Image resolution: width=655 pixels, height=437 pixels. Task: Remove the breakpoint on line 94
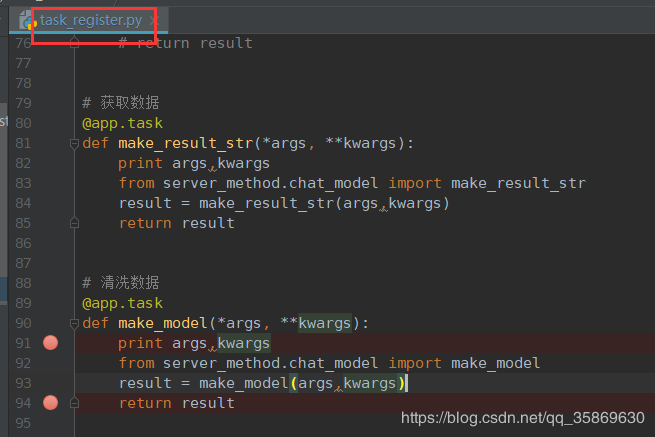pos(51,403)
